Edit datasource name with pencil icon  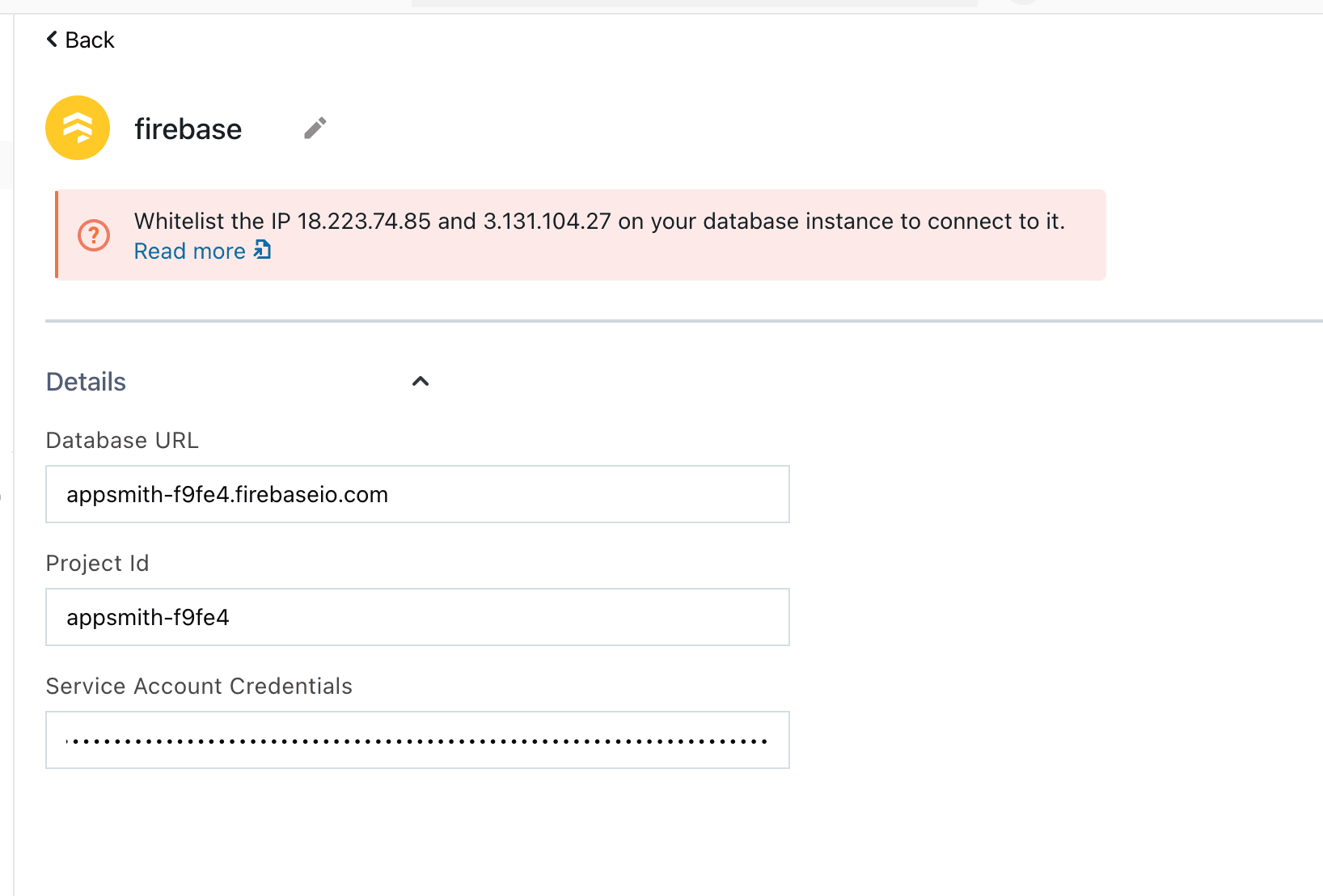point(315,128)
